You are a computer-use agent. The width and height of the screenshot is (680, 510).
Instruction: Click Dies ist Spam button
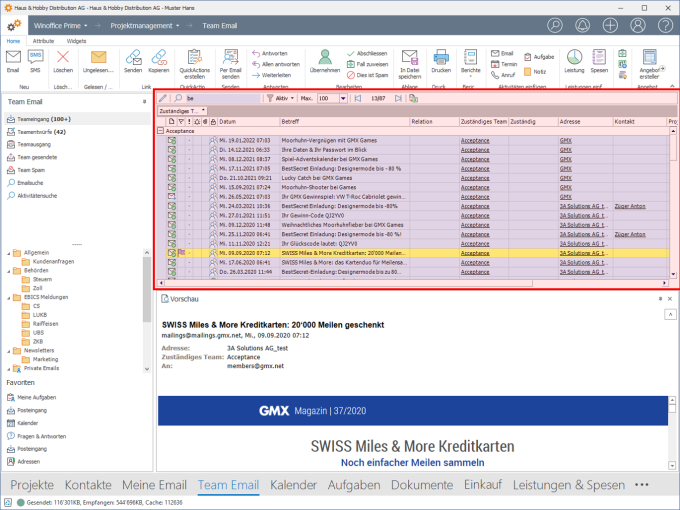367,75
